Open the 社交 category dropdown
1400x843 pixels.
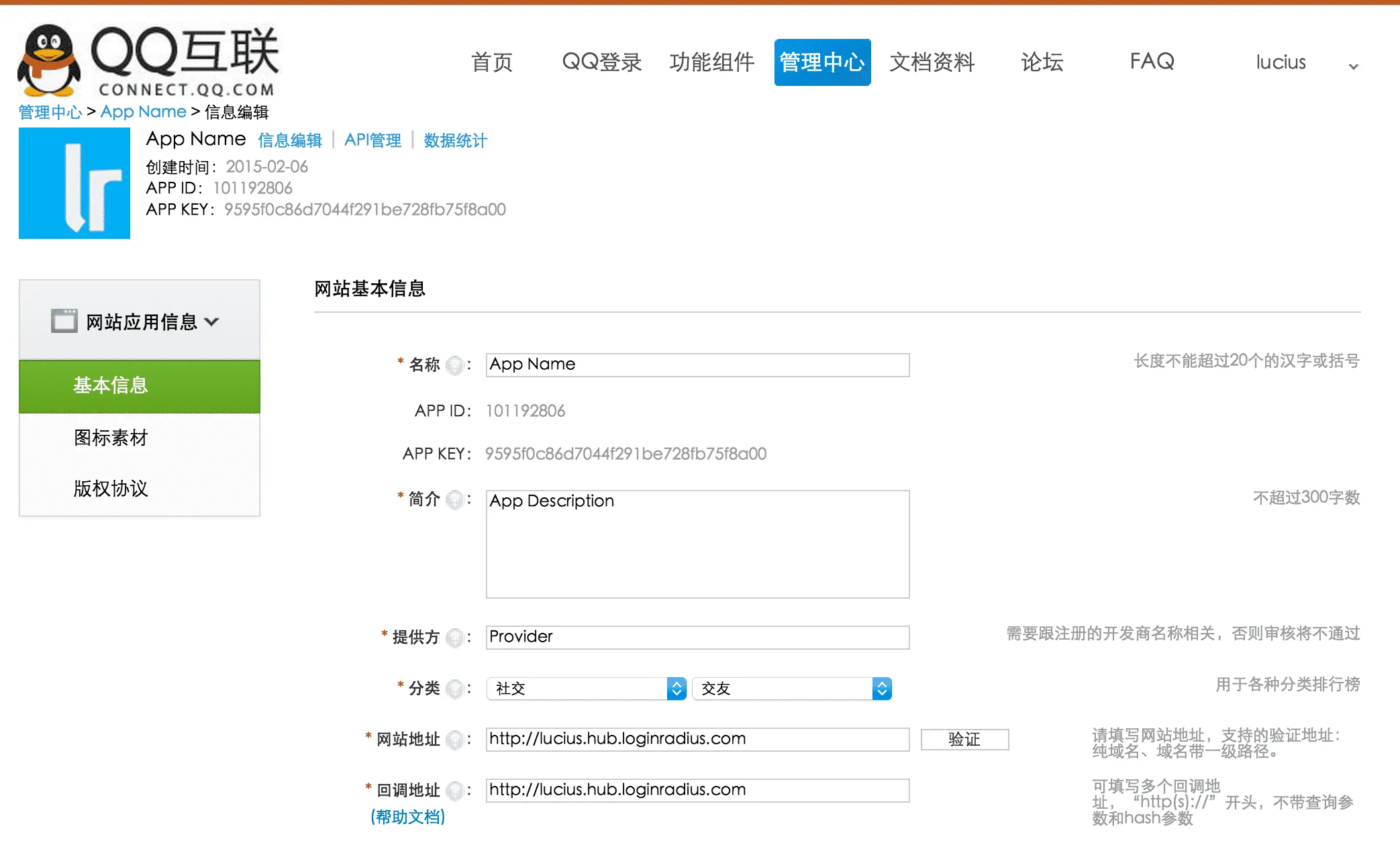pos(586,689)
